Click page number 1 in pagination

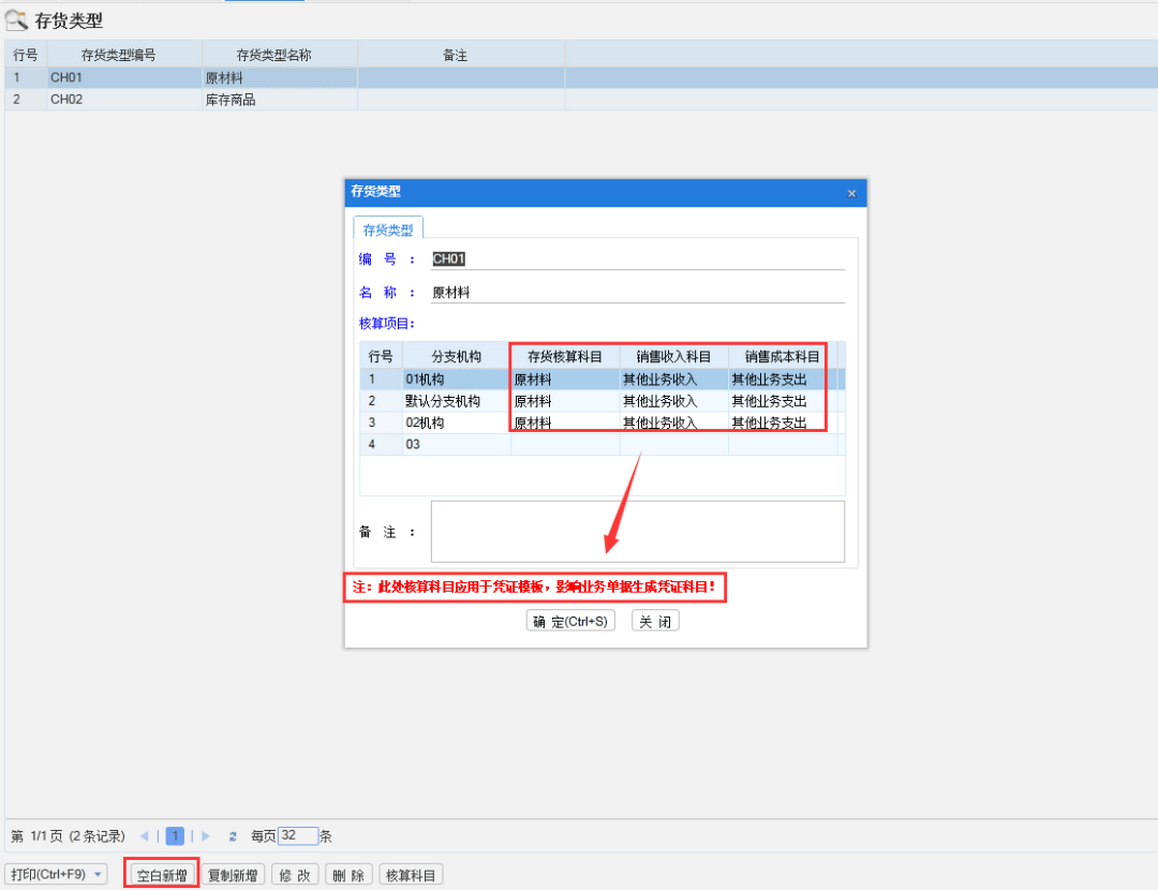pyautogui.click(x=175, y=836)
